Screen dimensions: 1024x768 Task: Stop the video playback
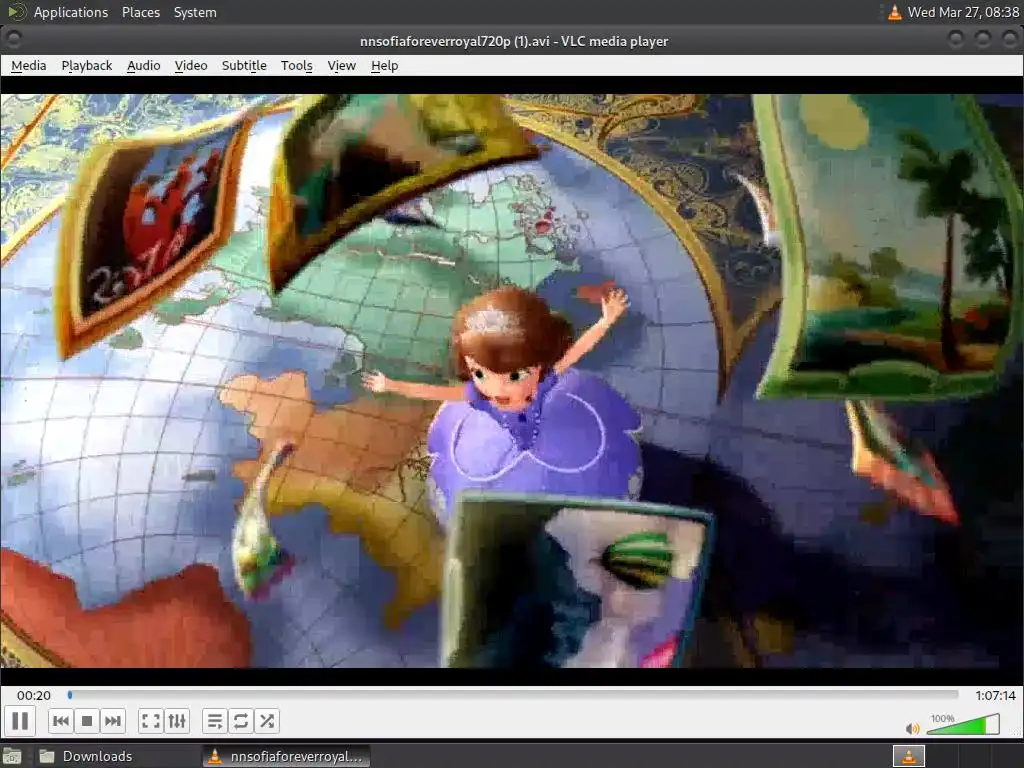coord(87,721)
